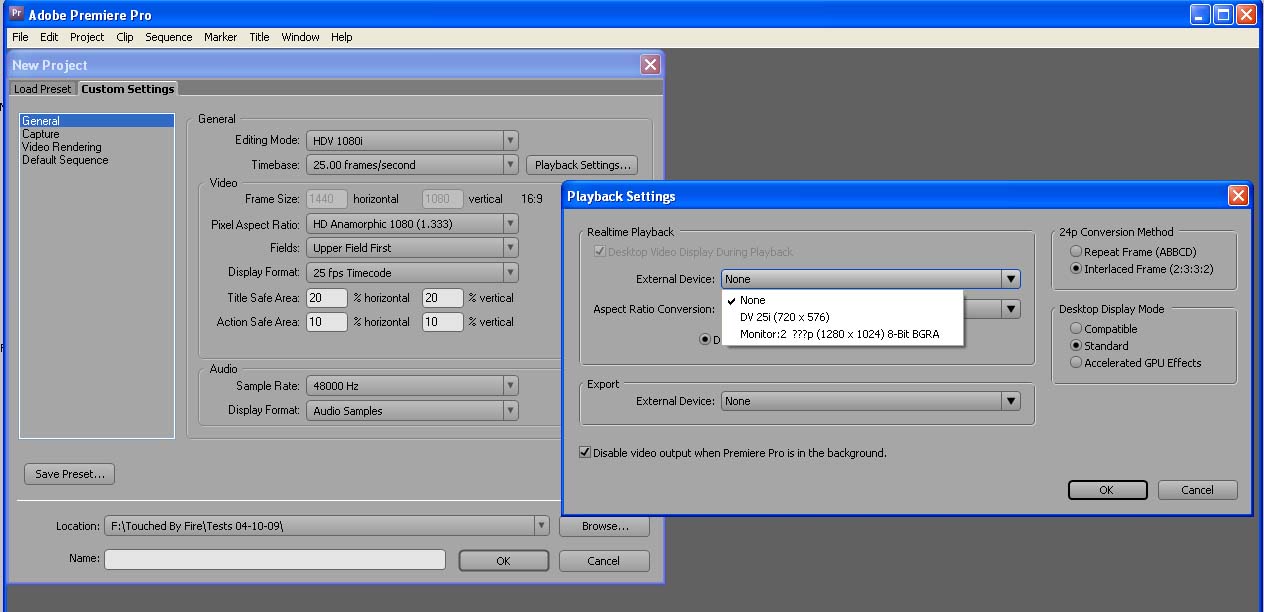Click the project Name input field

[x=275, y=560]
